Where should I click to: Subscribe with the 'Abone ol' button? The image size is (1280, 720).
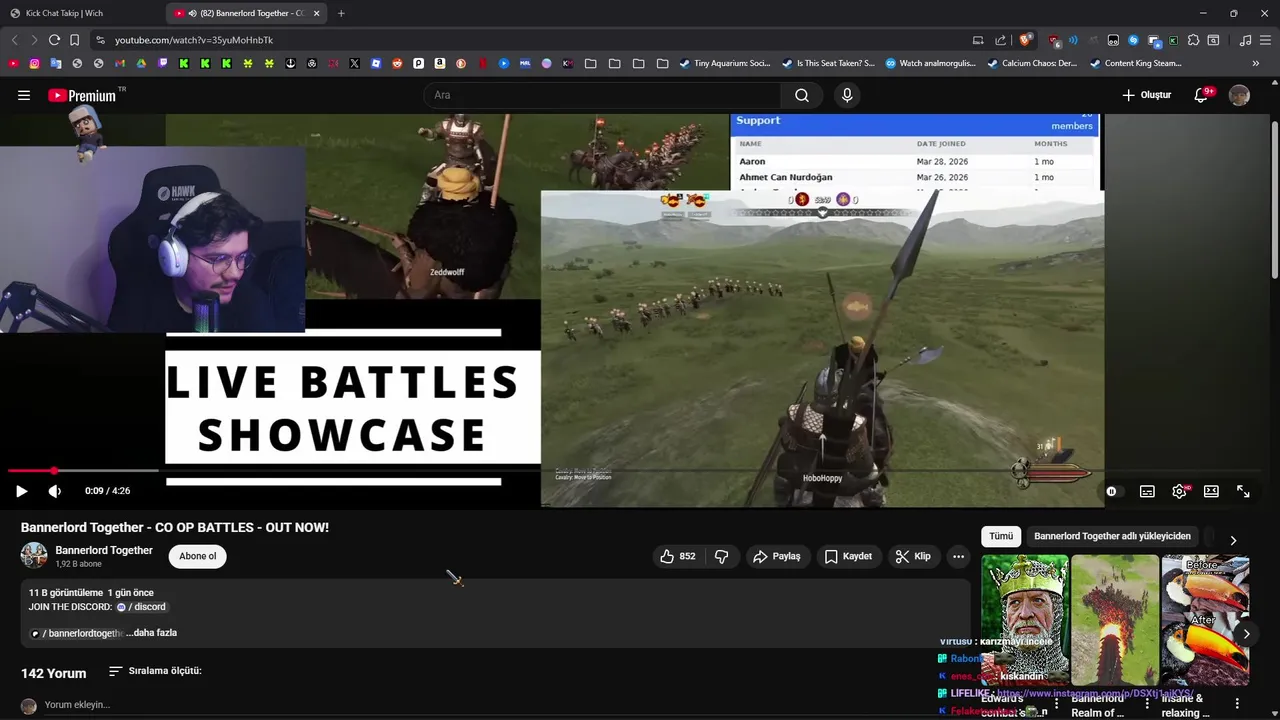[197, 556]
